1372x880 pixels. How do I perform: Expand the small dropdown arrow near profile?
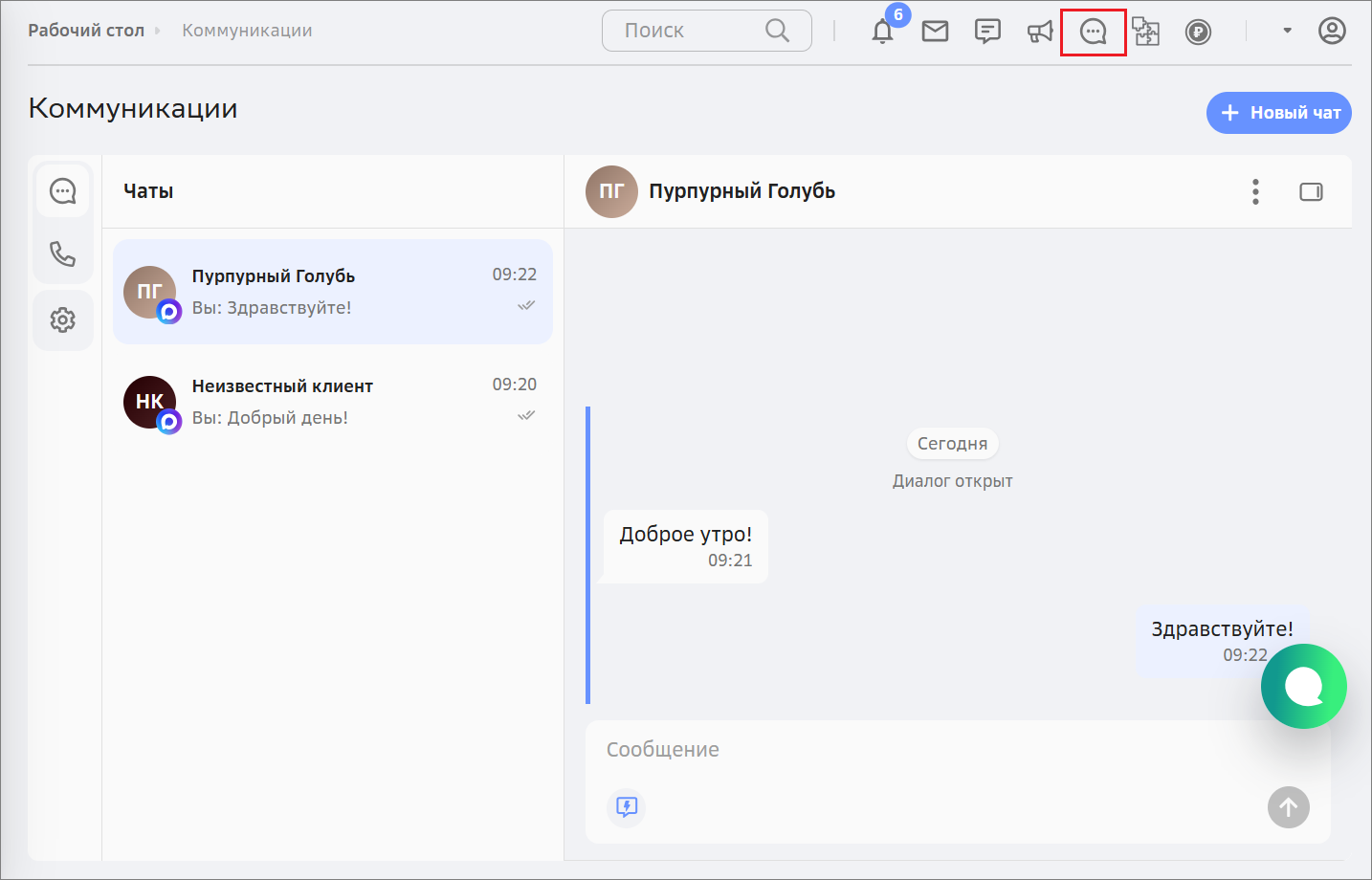[1287, 31]
